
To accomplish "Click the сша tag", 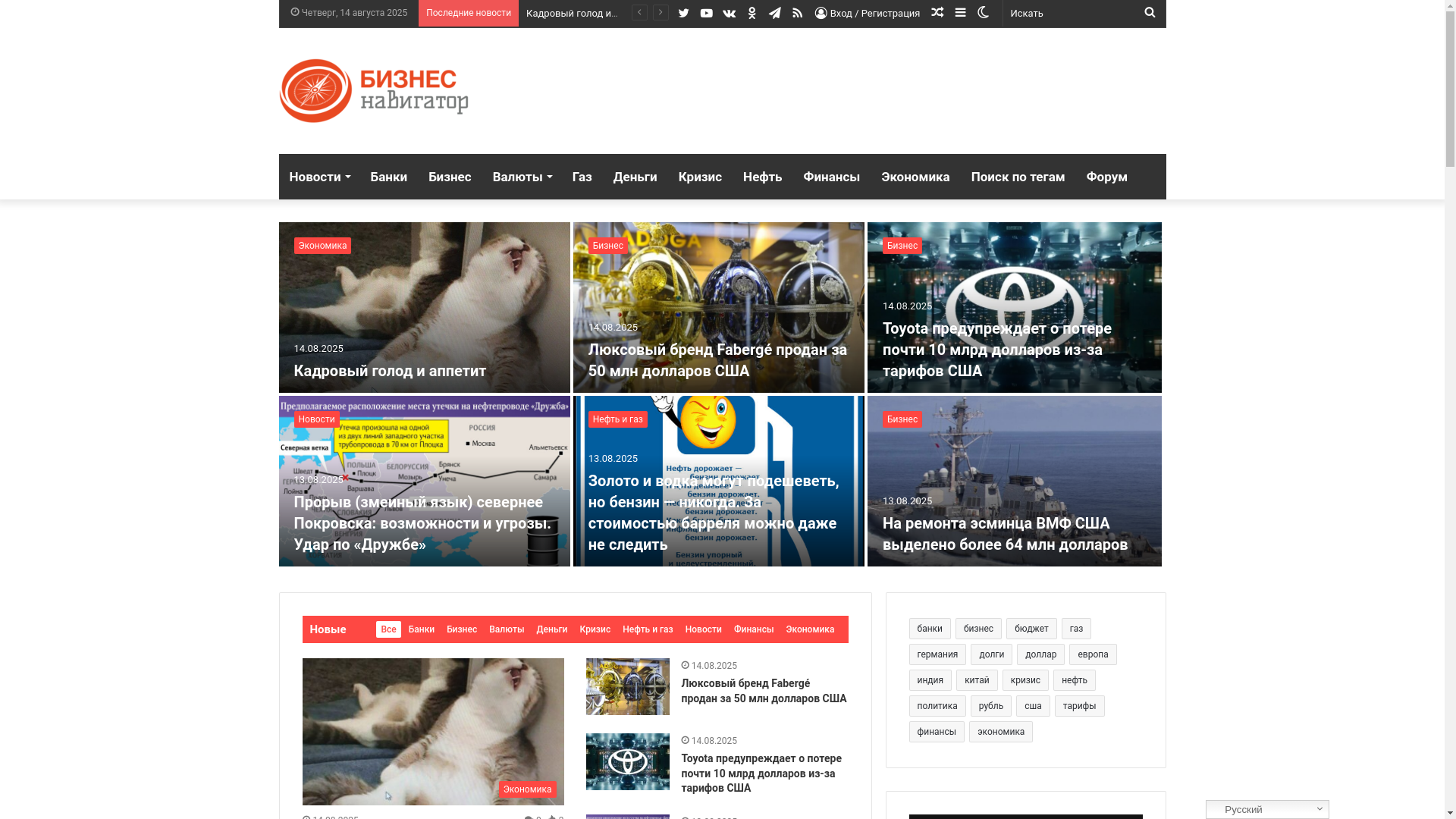I will tap(1033, 706).
